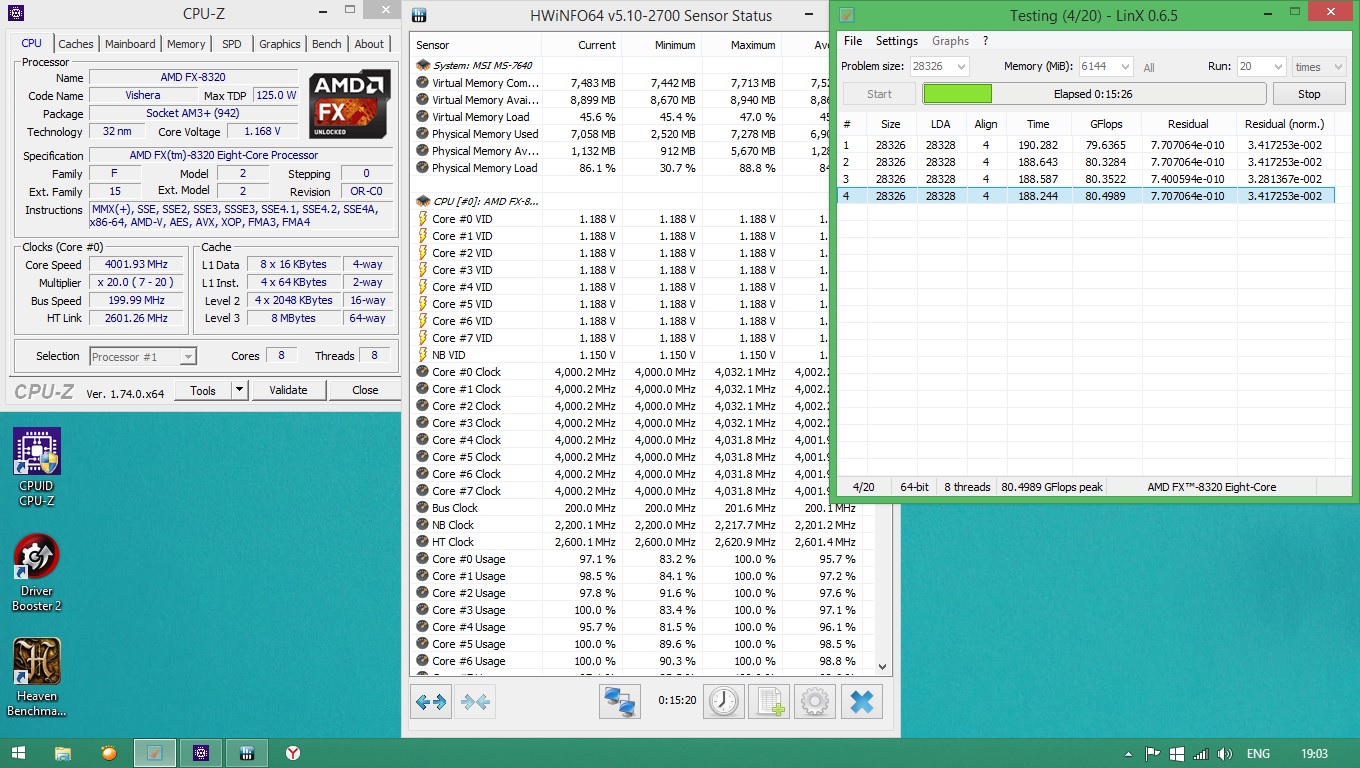The image size is (1360, 768).
Task: Click the clock reset icon in HWiNFO
Action: point(724,702)
